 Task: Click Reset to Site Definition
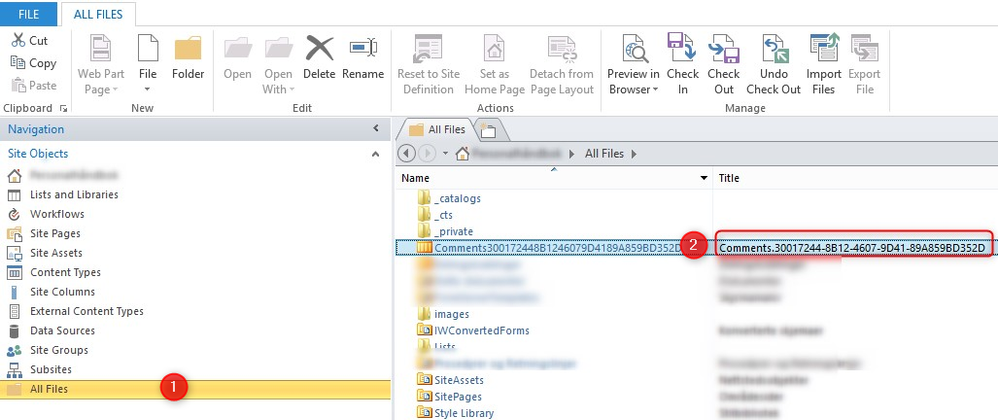[x=428, y=65]
